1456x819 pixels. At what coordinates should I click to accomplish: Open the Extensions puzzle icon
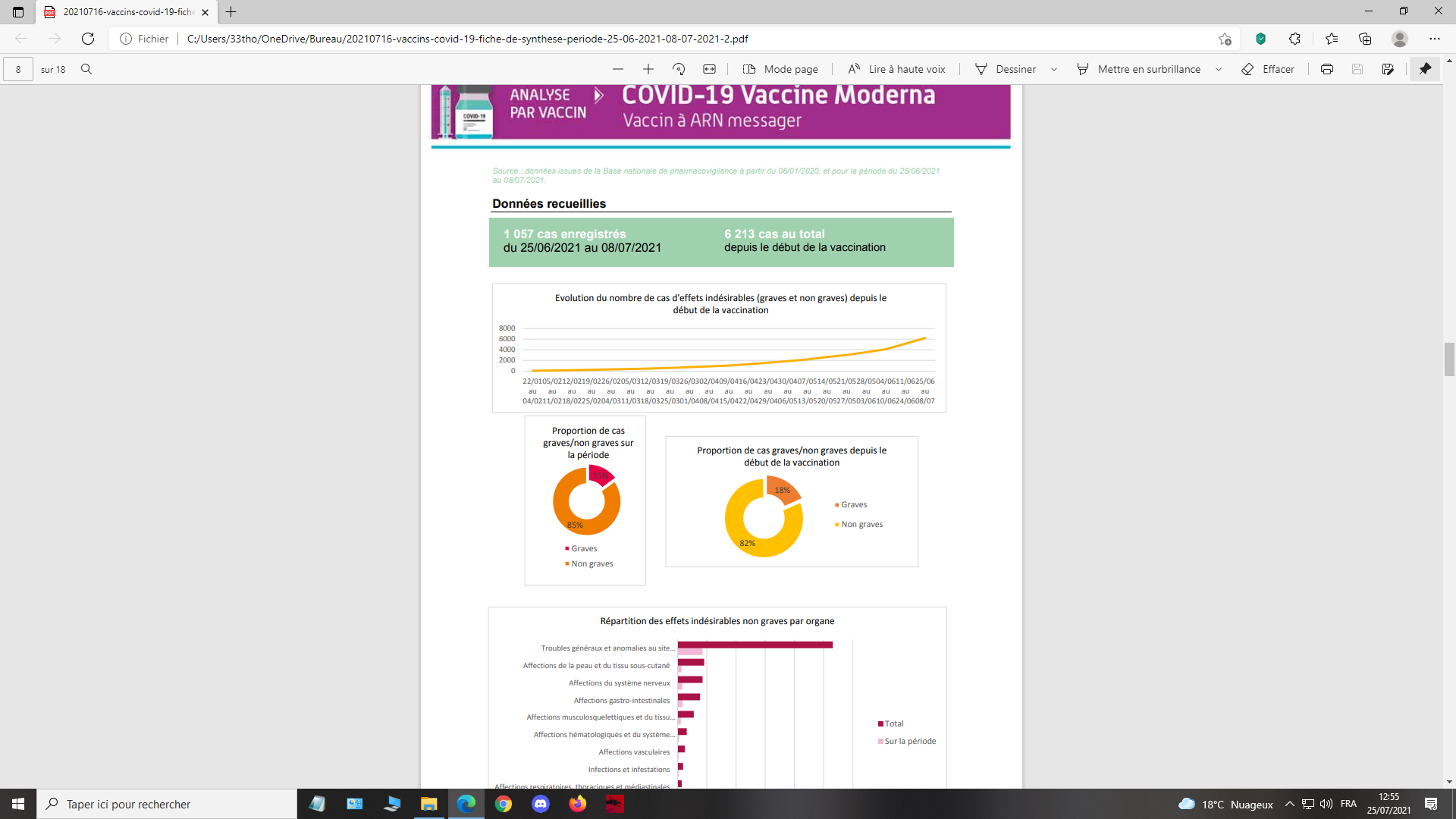pos(1294,39)
